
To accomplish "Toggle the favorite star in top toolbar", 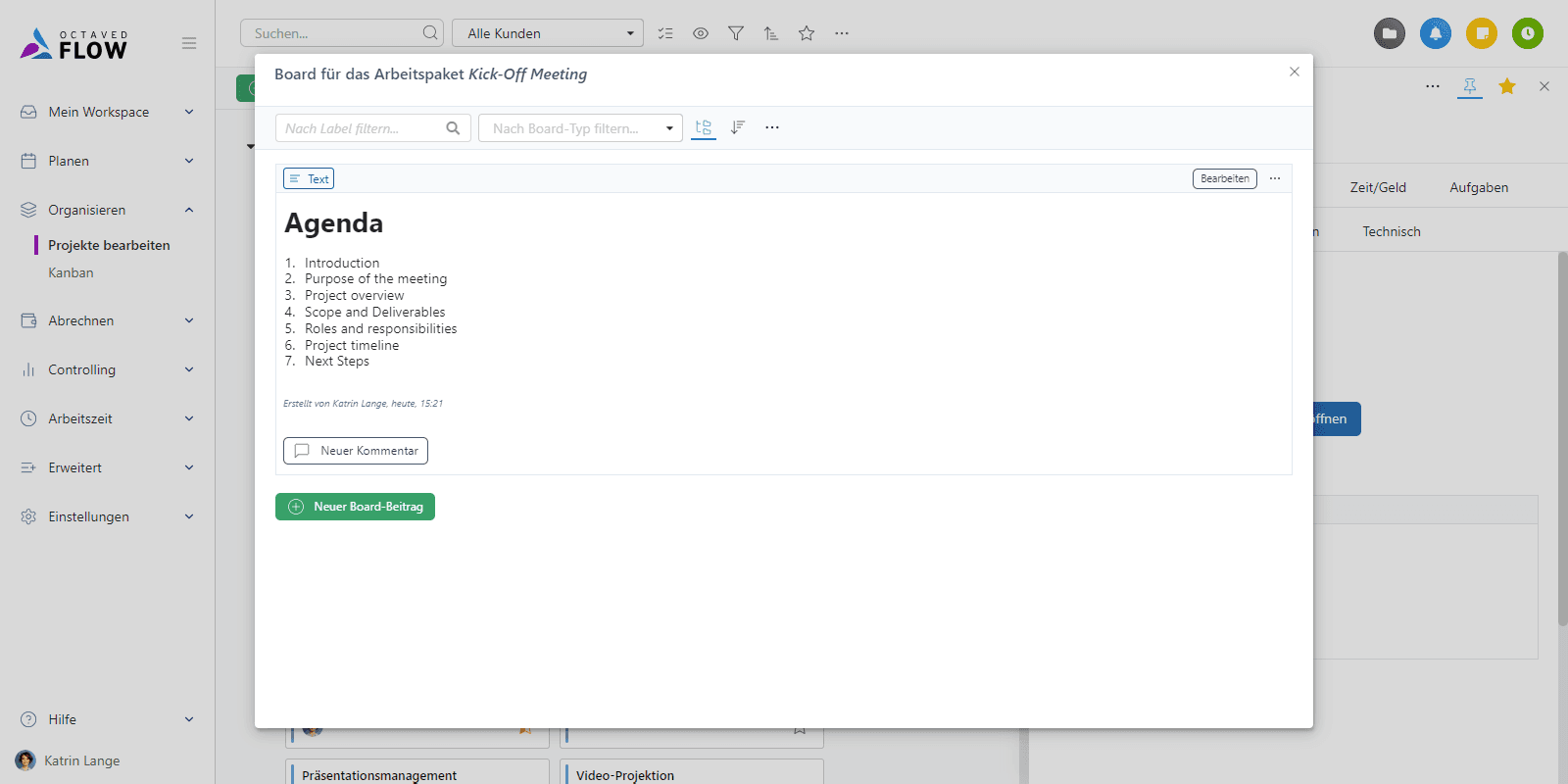I will (807, 33).
